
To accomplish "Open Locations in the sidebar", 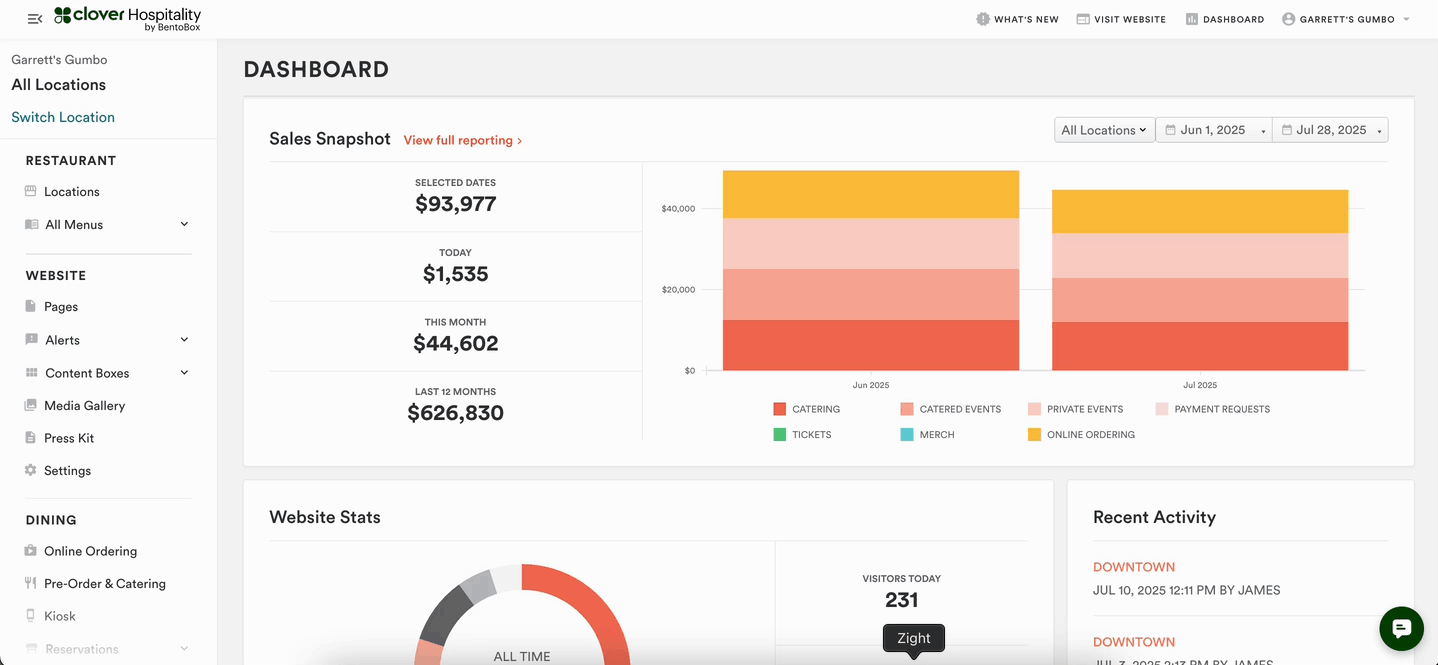I will tap(72, 191).
